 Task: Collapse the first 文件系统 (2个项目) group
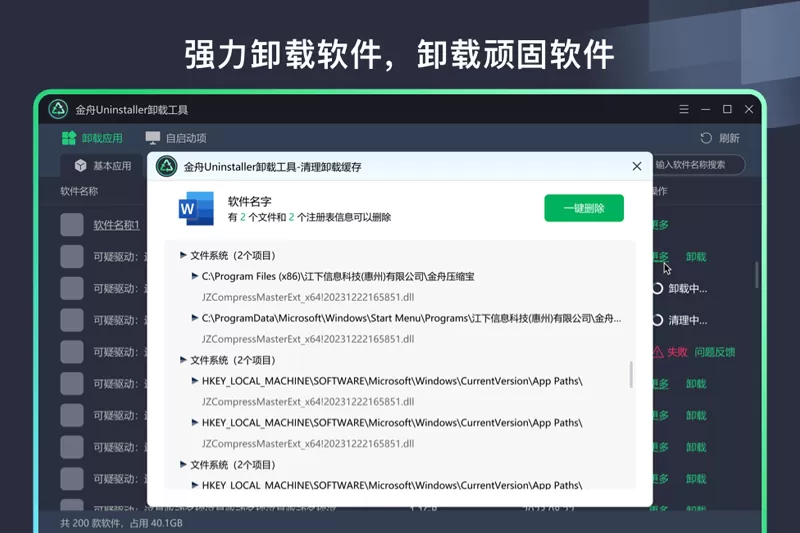[x=183, y=255]
